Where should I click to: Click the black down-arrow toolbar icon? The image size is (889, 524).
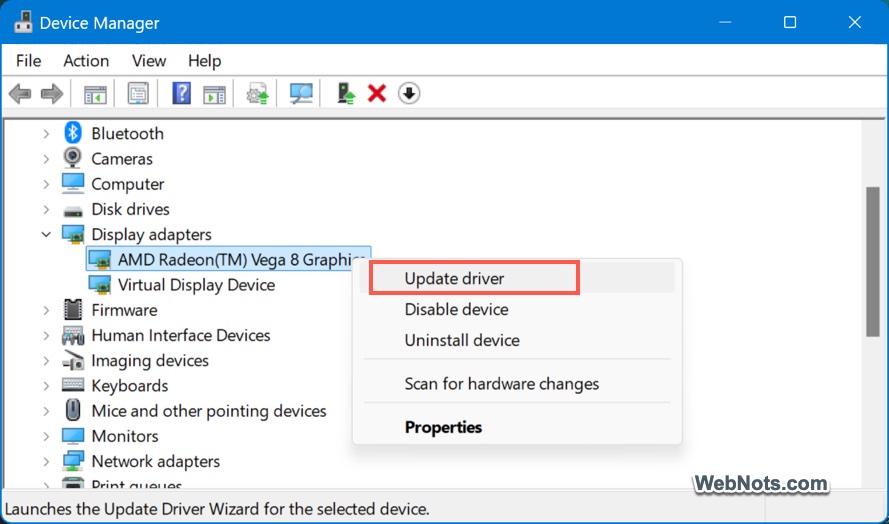click(409, 94)
